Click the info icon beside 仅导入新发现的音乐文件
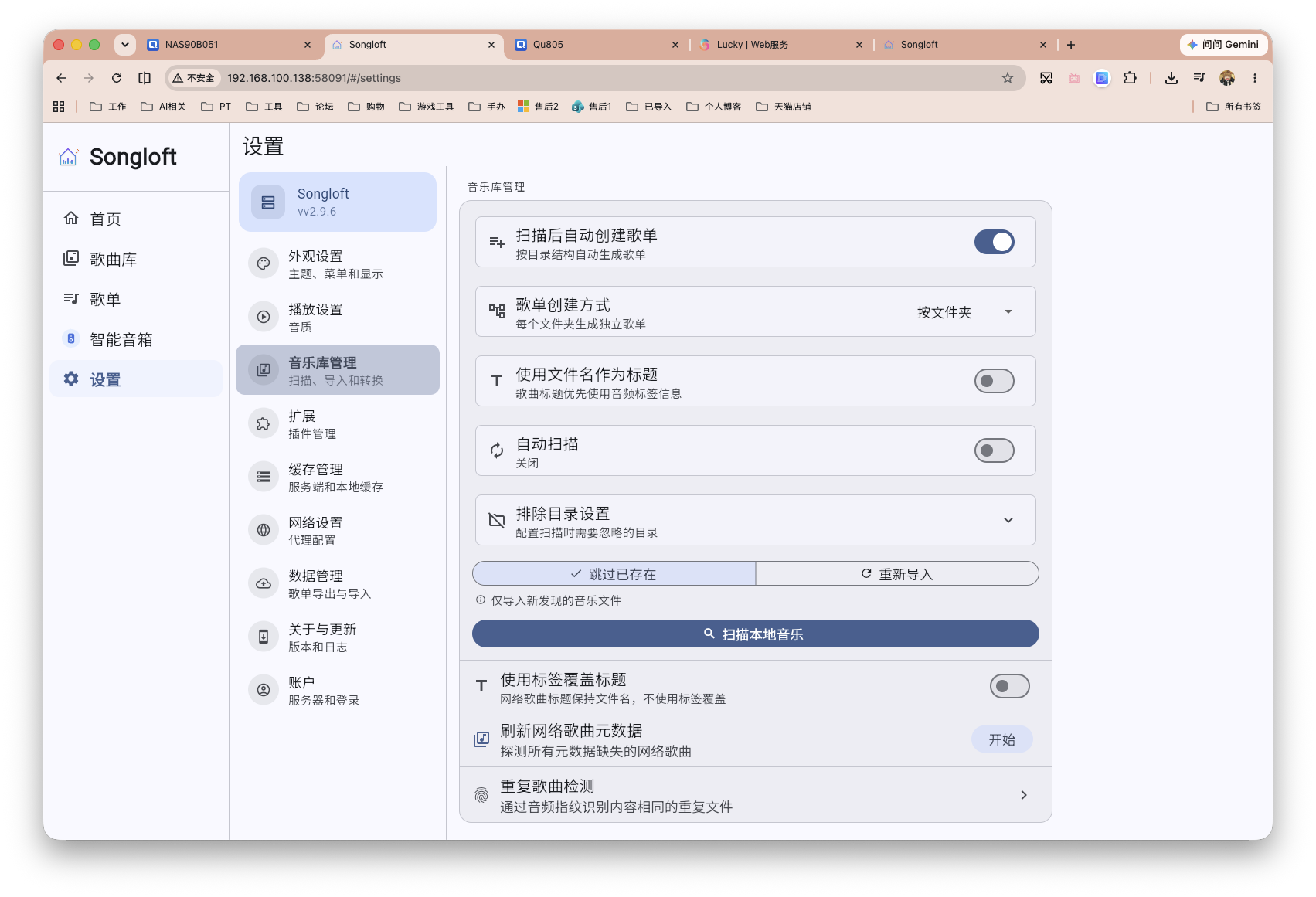Viewport: 1316px width, 897px height. (x=481, y=600)
